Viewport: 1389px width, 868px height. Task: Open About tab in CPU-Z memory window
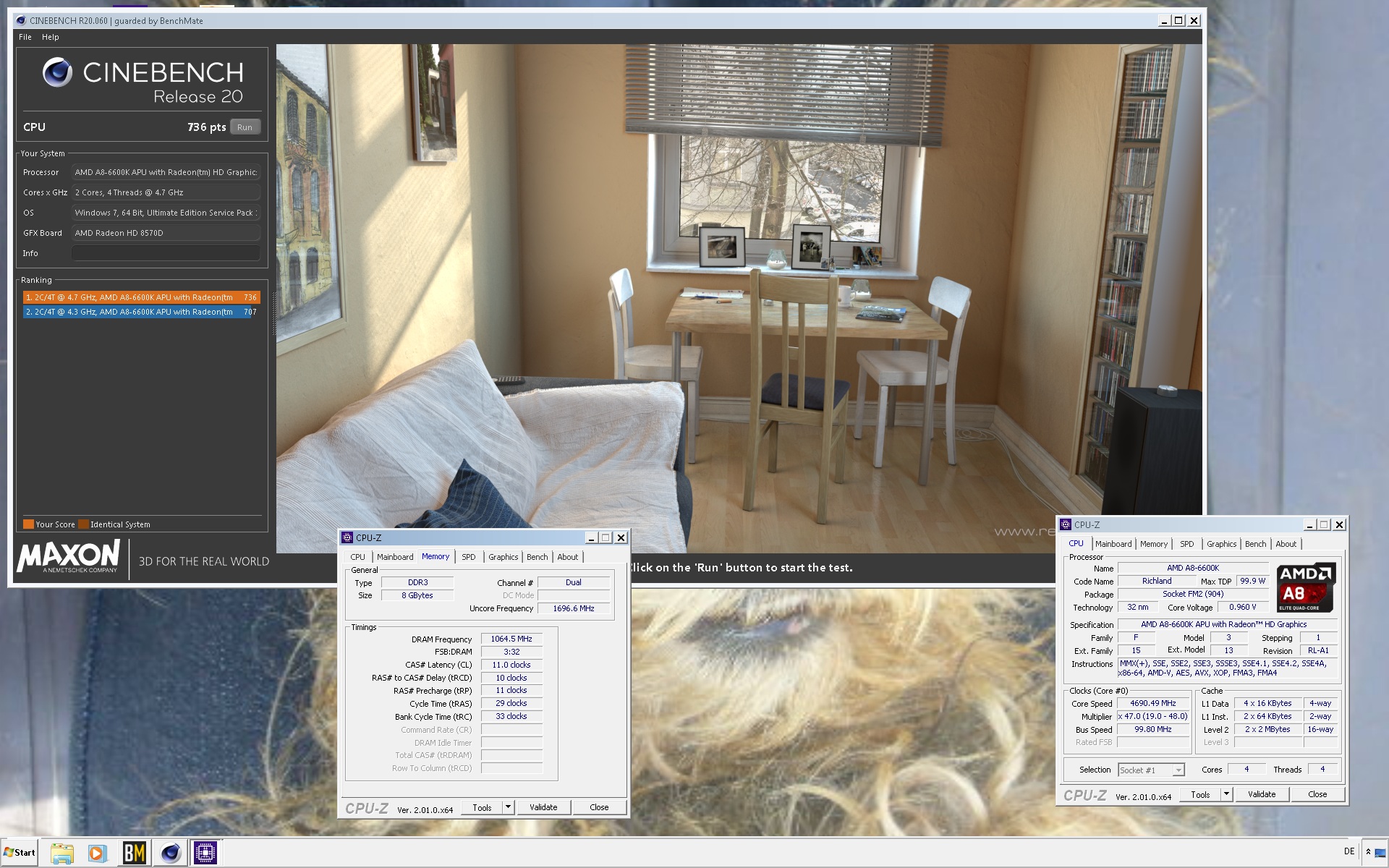(x=567, y=557)
